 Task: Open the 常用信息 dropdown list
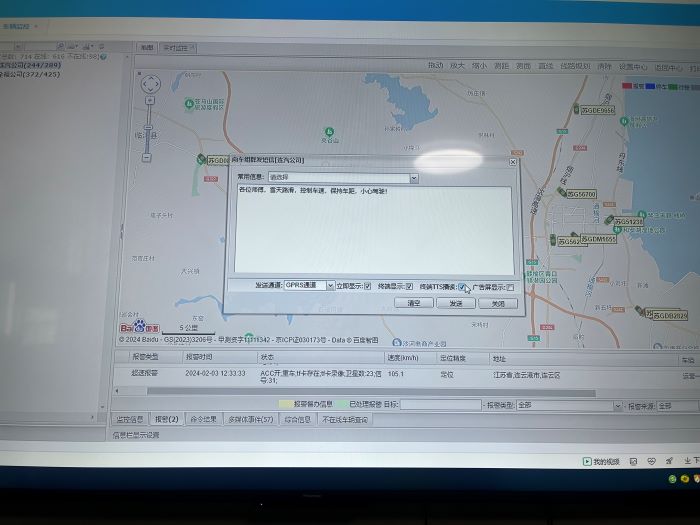pos(414,178)
